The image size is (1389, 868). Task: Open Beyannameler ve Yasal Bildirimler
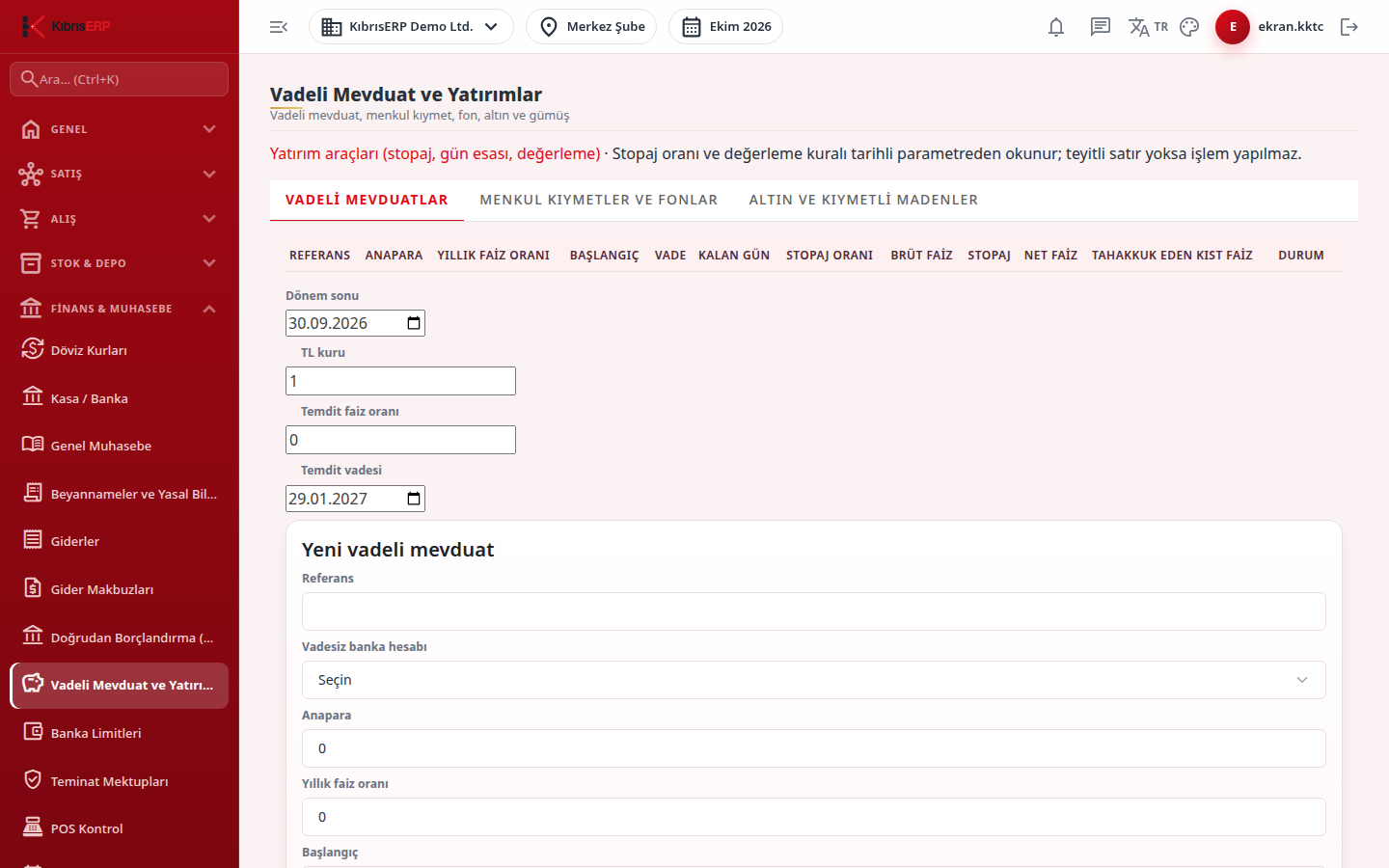click(x=120, y=494)
